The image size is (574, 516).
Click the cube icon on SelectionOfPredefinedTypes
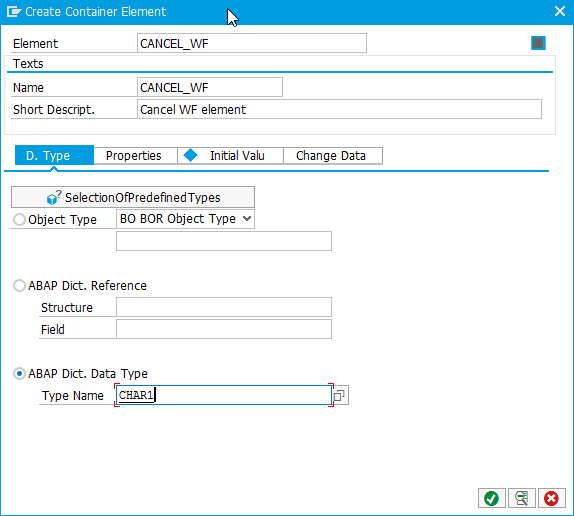point(53,198)
